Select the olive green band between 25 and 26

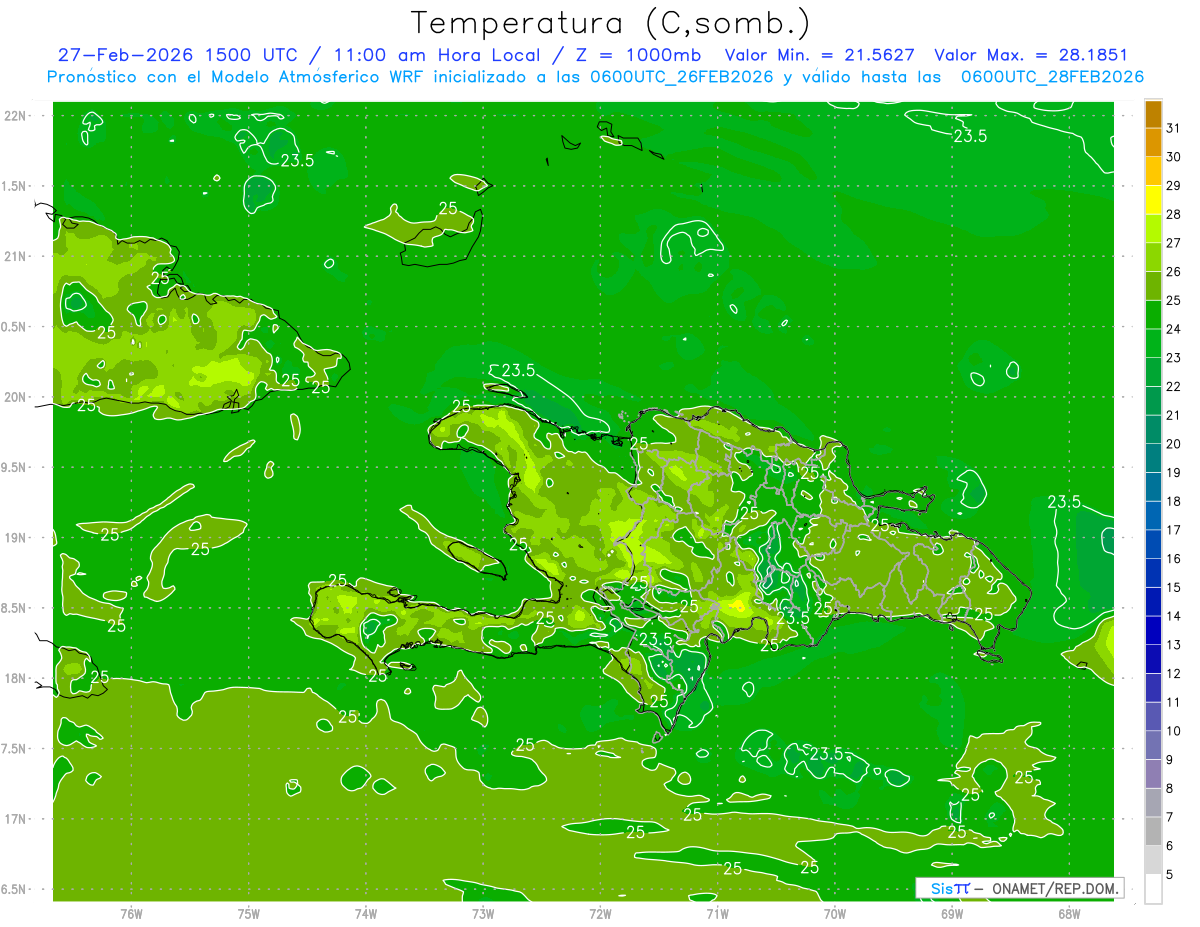[1153, 286]
